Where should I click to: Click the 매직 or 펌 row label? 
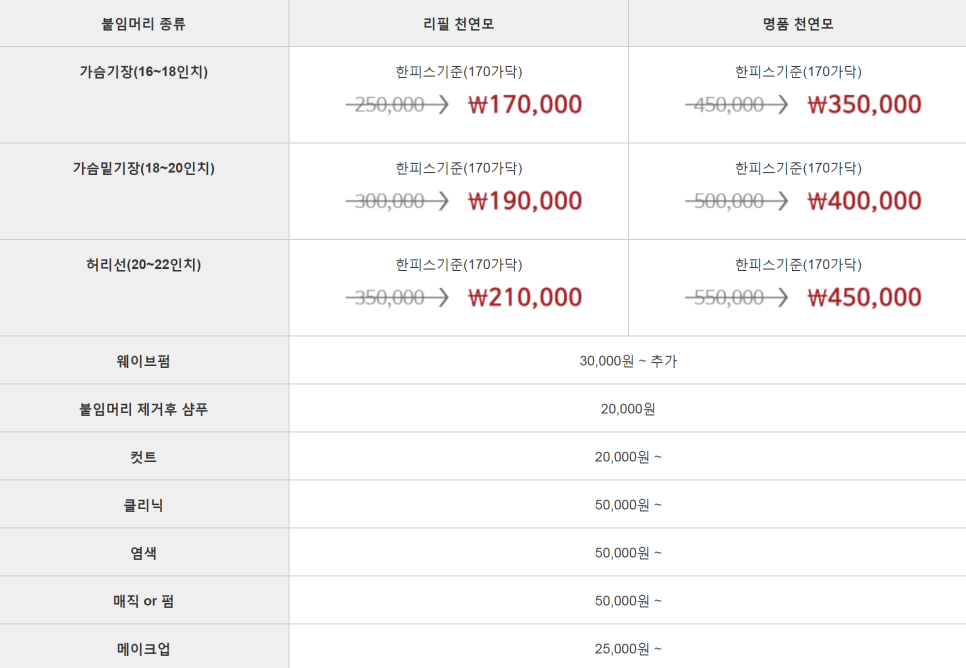(144, 601)
